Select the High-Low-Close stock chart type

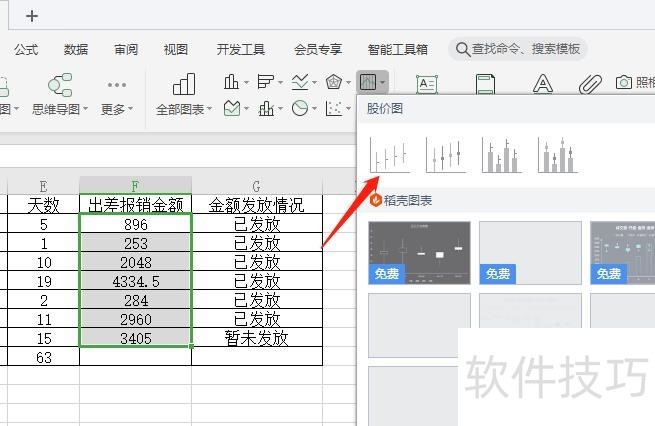(390, 155)
